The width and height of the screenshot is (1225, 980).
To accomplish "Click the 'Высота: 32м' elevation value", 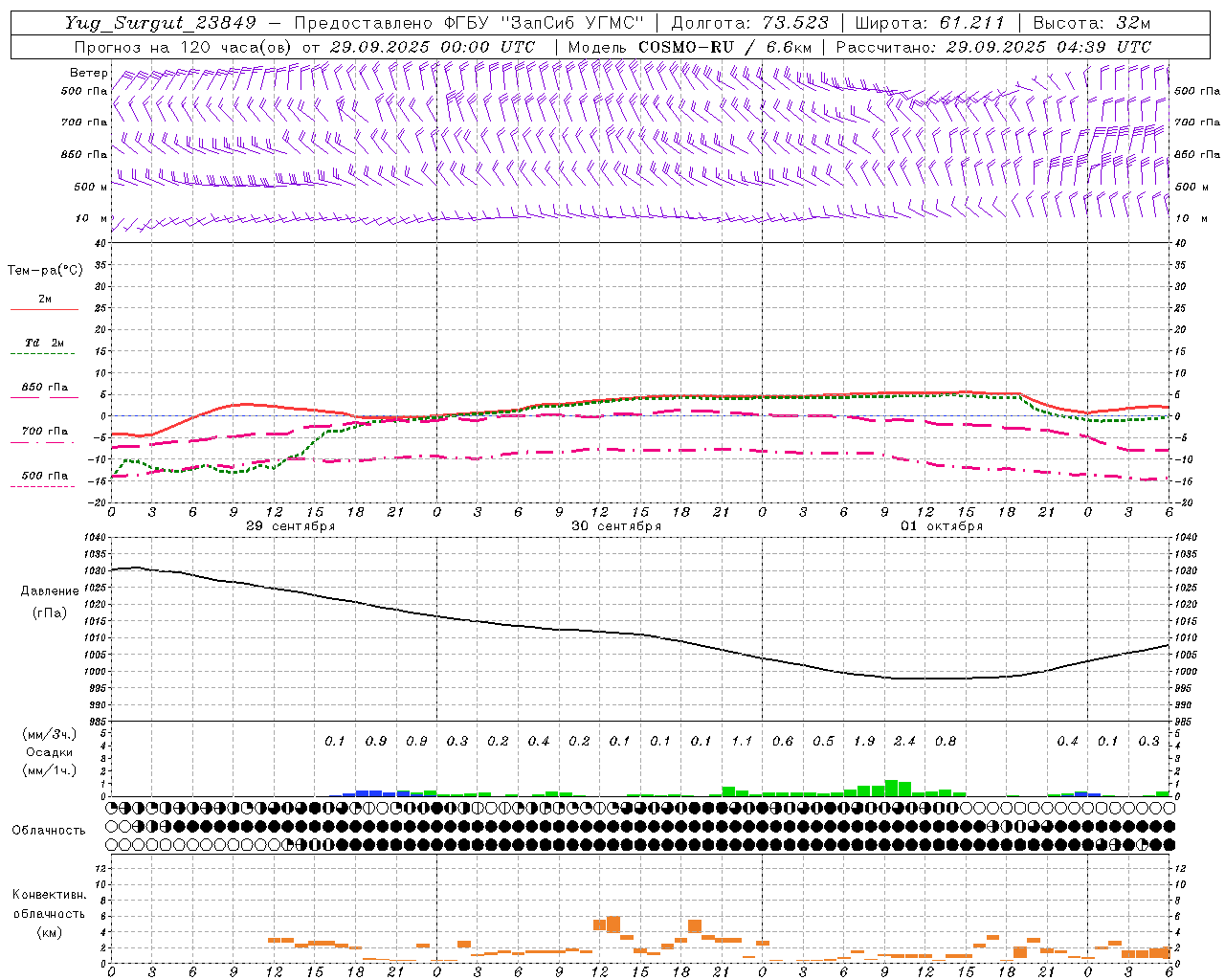I will [x=1091, y=23].
